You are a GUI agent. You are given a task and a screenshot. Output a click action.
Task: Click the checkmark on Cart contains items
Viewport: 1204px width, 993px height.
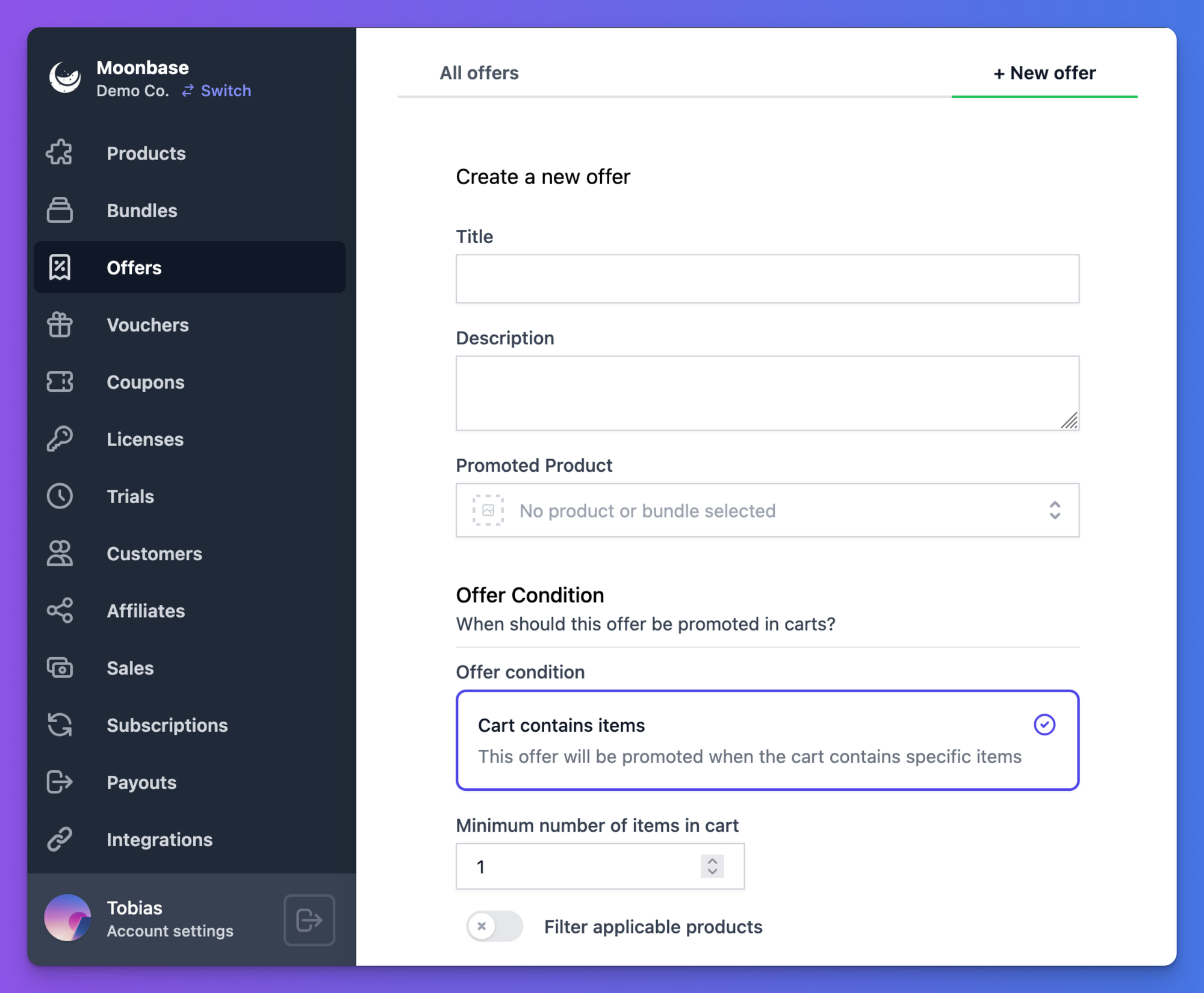click(1044, 725)
